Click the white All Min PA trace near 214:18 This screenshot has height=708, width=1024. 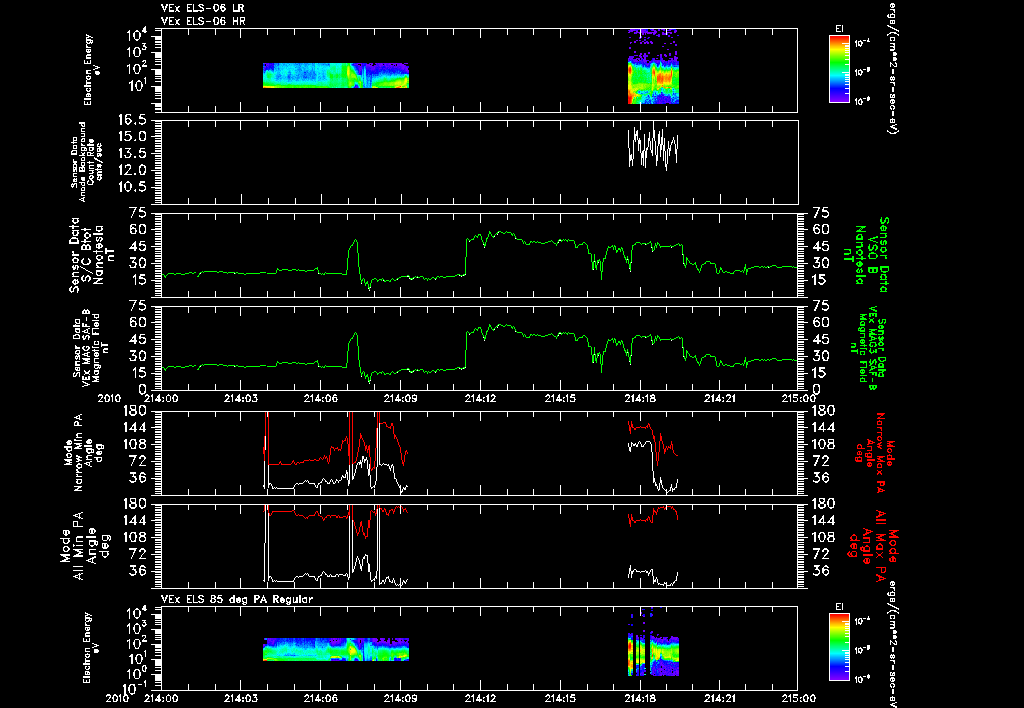(653, 575)
